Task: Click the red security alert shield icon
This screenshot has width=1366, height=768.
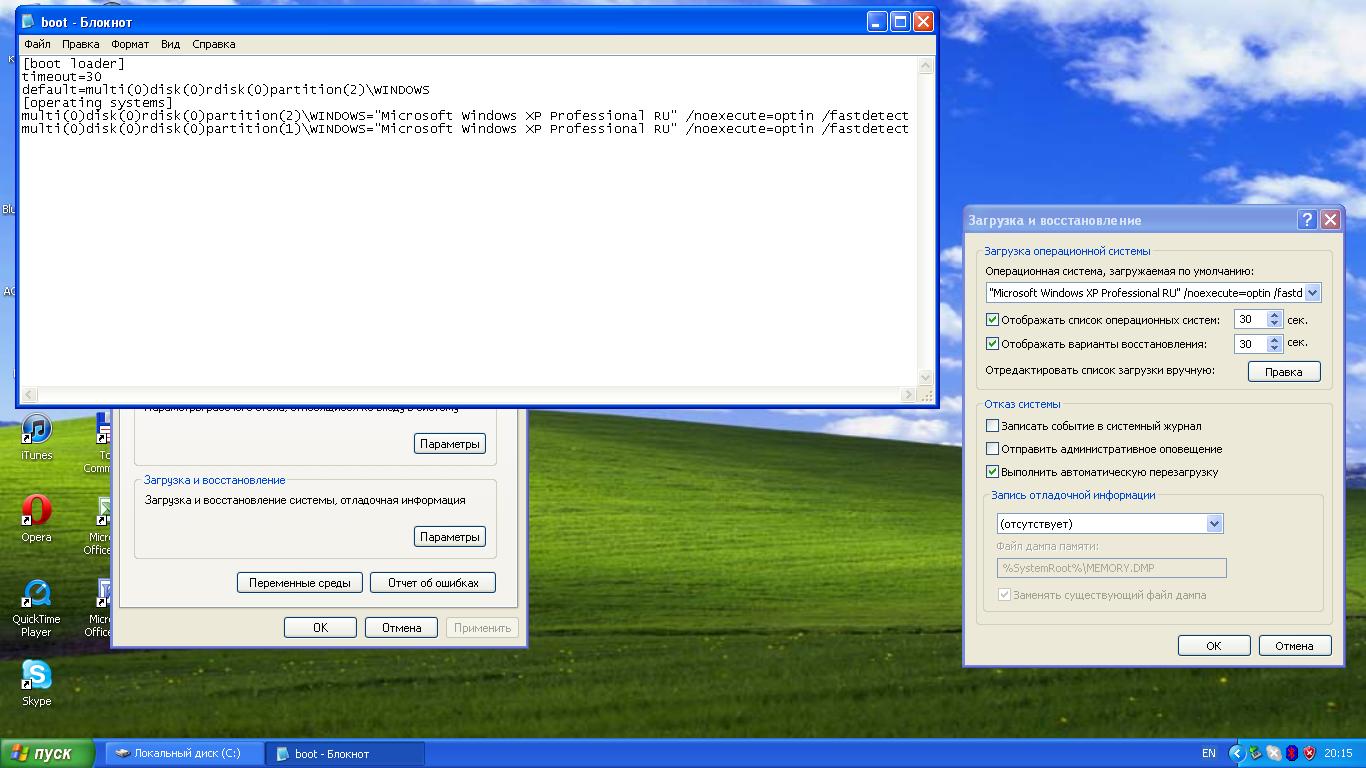Action: tap(1310, 753)
